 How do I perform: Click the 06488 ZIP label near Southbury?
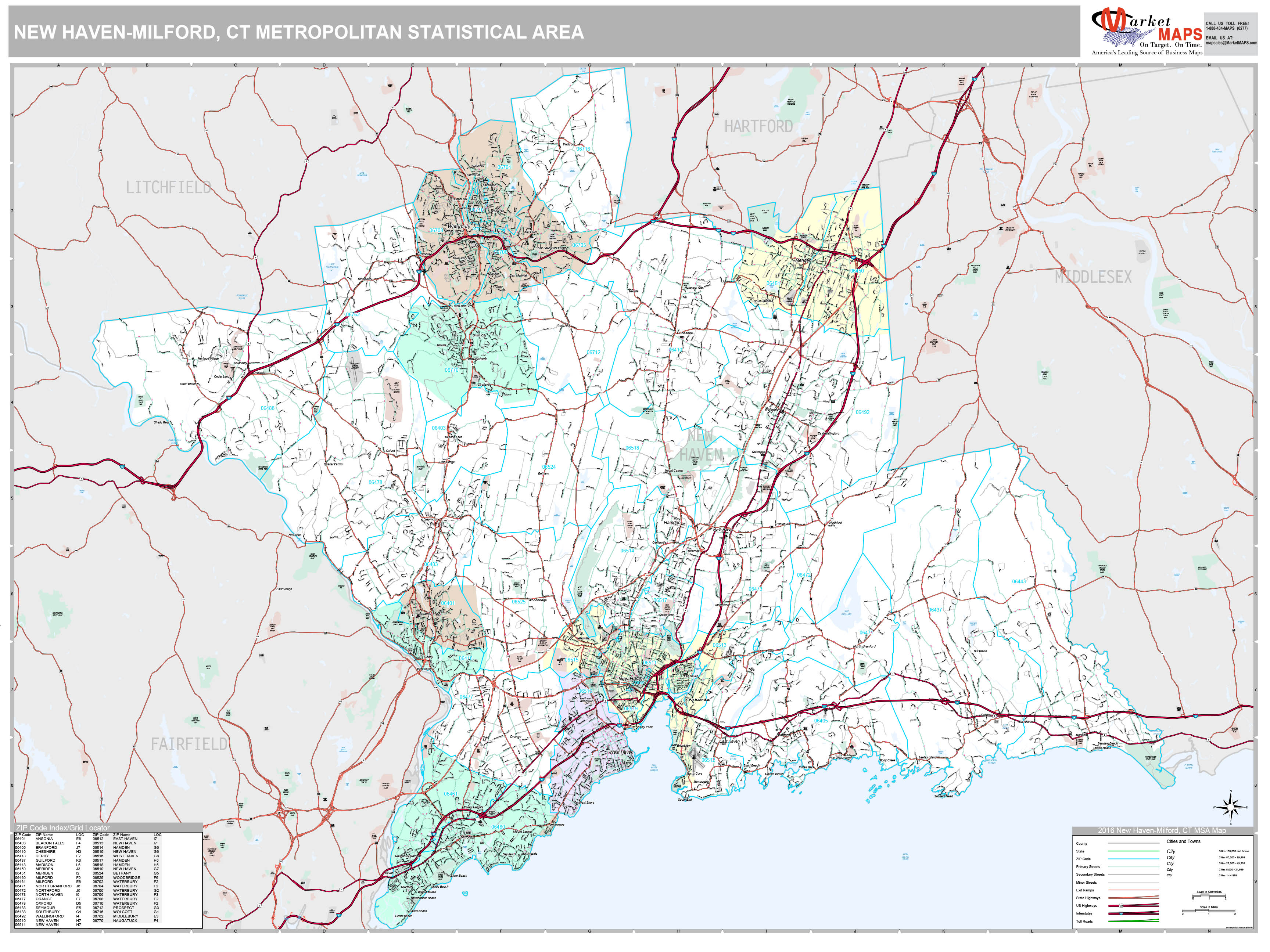(268, 408)
